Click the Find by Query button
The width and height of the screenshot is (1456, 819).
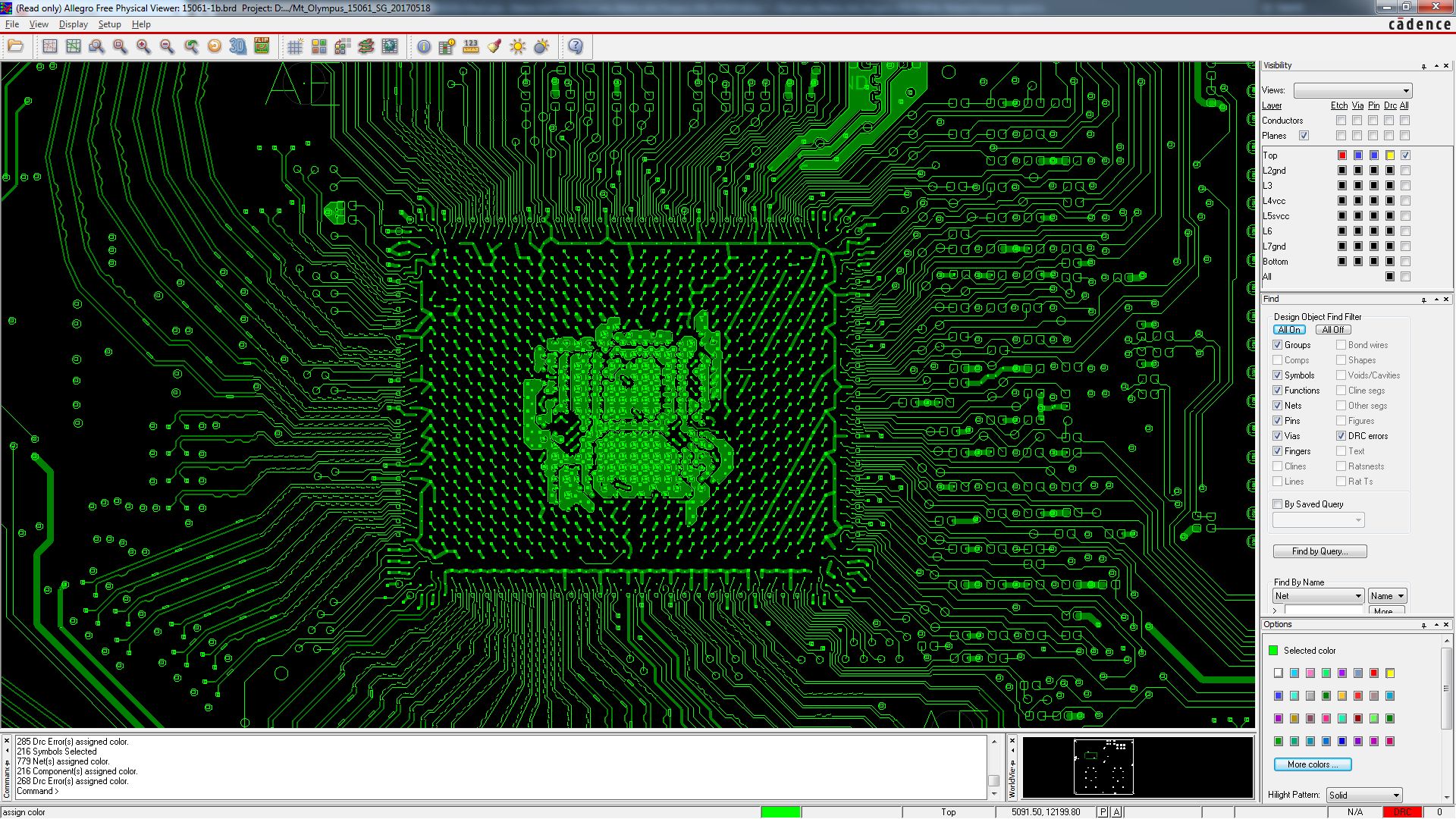point(1319,551)
